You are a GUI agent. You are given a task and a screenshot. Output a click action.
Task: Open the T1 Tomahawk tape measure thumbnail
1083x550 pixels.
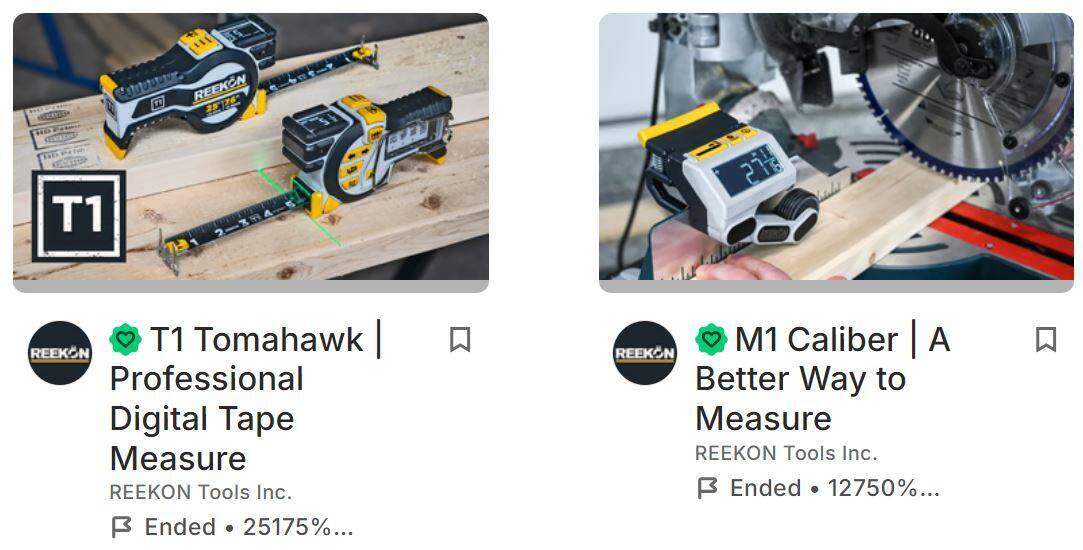(x=251, y=146)
